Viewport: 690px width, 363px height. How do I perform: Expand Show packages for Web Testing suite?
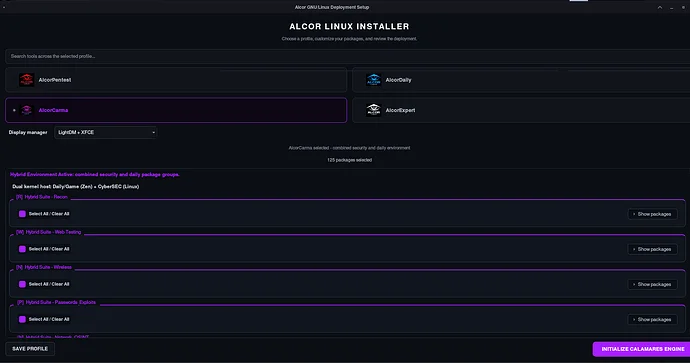click(652, 249)
